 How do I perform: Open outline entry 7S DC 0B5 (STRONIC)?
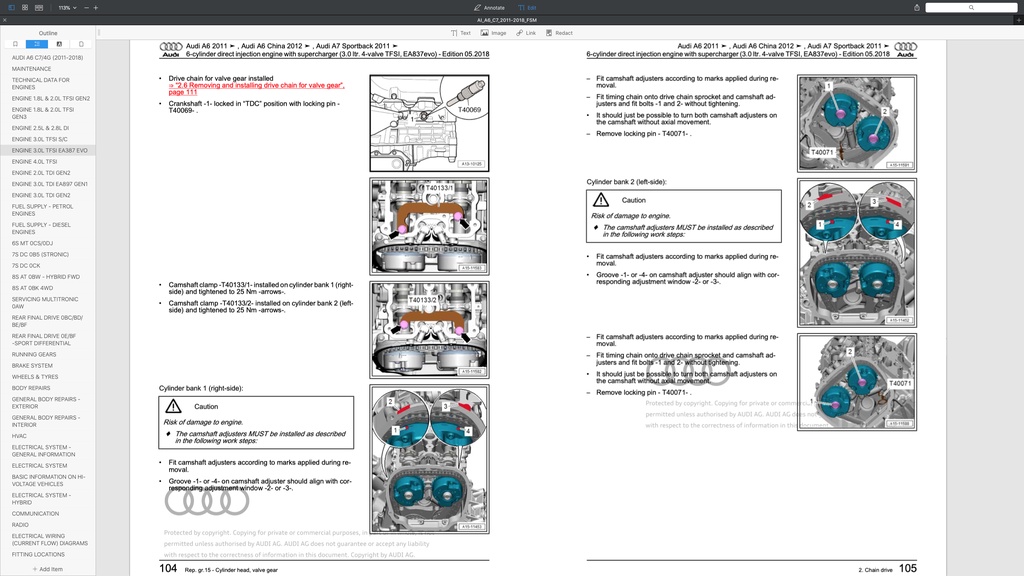[x=40, y=254]
